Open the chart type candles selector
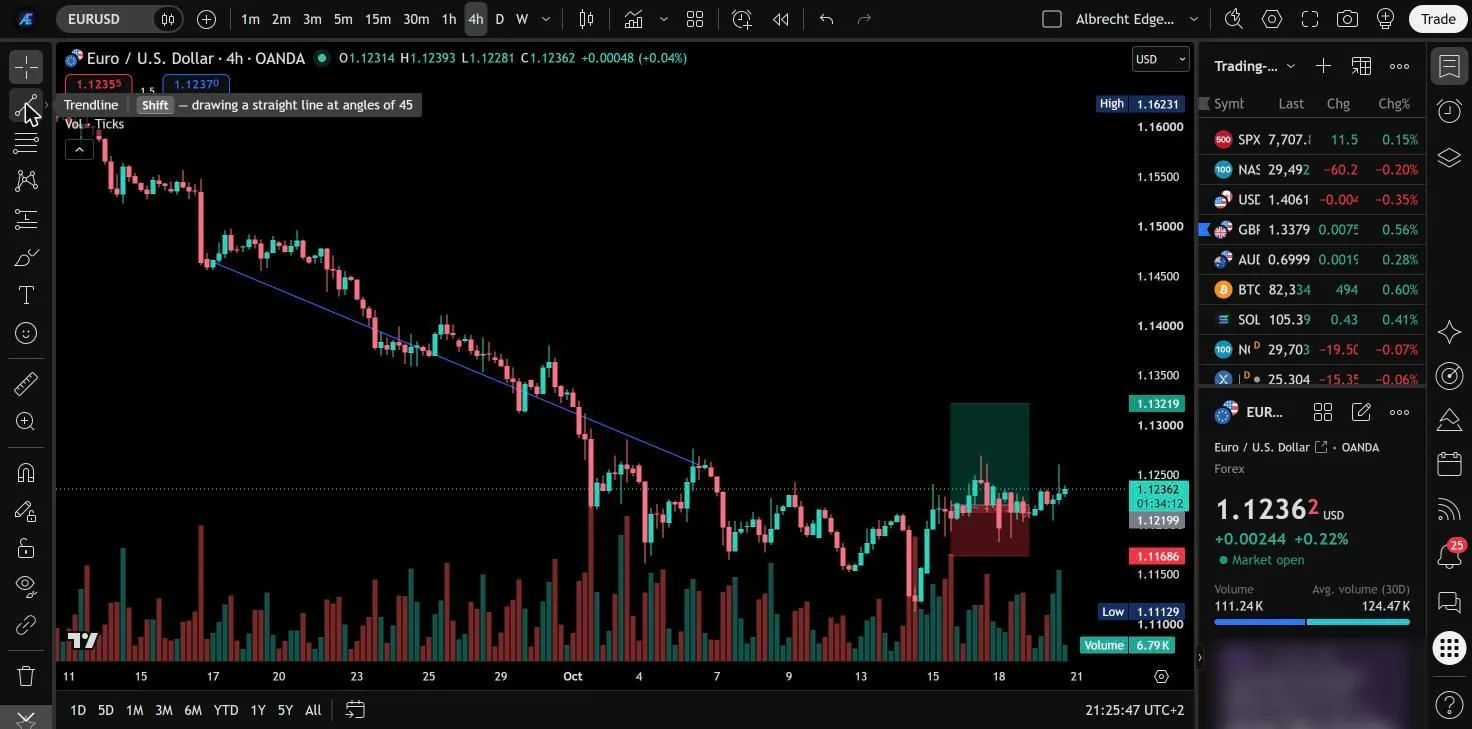The image size is (1472, 729). (587, 19)
